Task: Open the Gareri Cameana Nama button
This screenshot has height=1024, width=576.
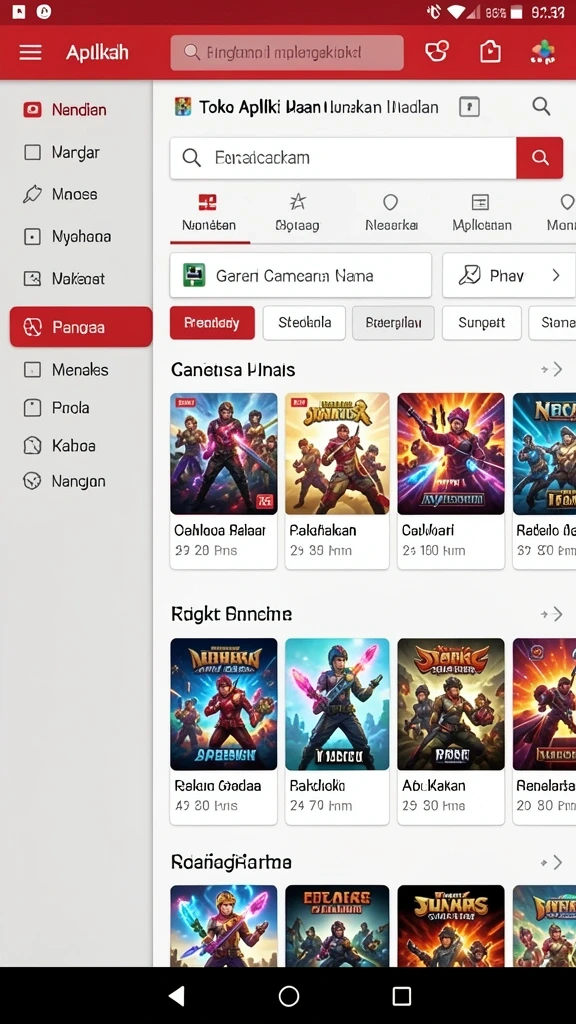Action: point(300,276)
